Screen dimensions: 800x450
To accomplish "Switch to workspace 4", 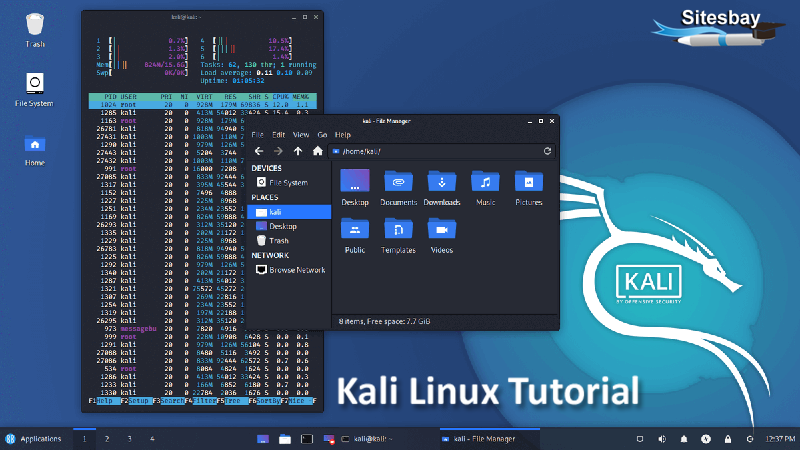I will tap(152, 439).
